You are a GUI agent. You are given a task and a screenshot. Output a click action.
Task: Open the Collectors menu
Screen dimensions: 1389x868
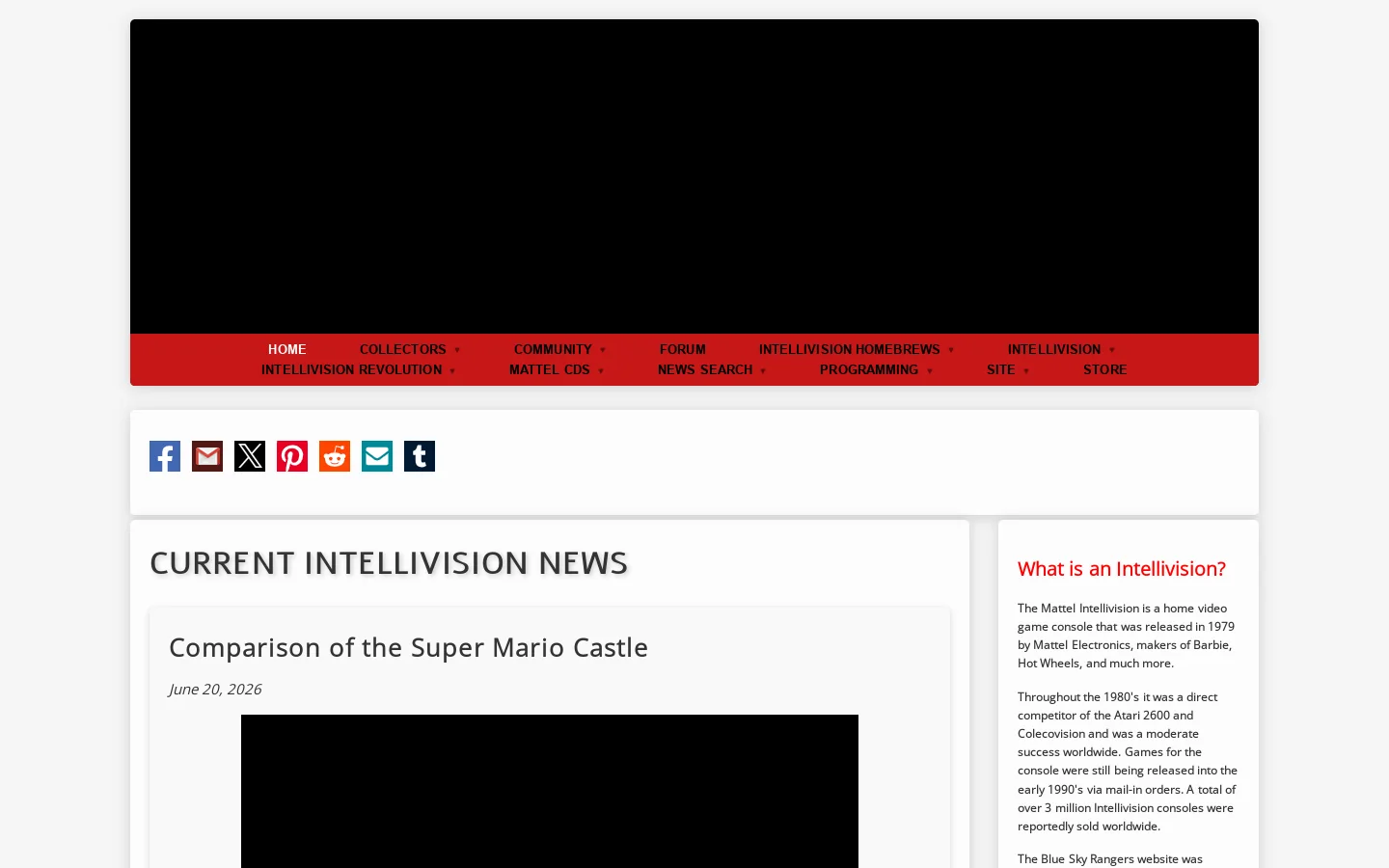pyautogui.click(x=403, y=349)
